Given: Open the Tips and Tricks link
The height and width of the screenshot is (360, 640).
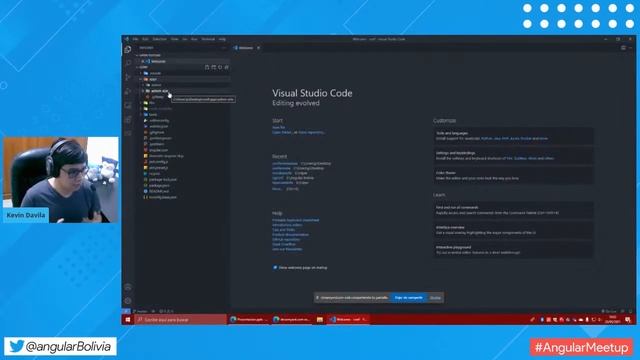Looking at the screenshot, I should tap(284, 230).
